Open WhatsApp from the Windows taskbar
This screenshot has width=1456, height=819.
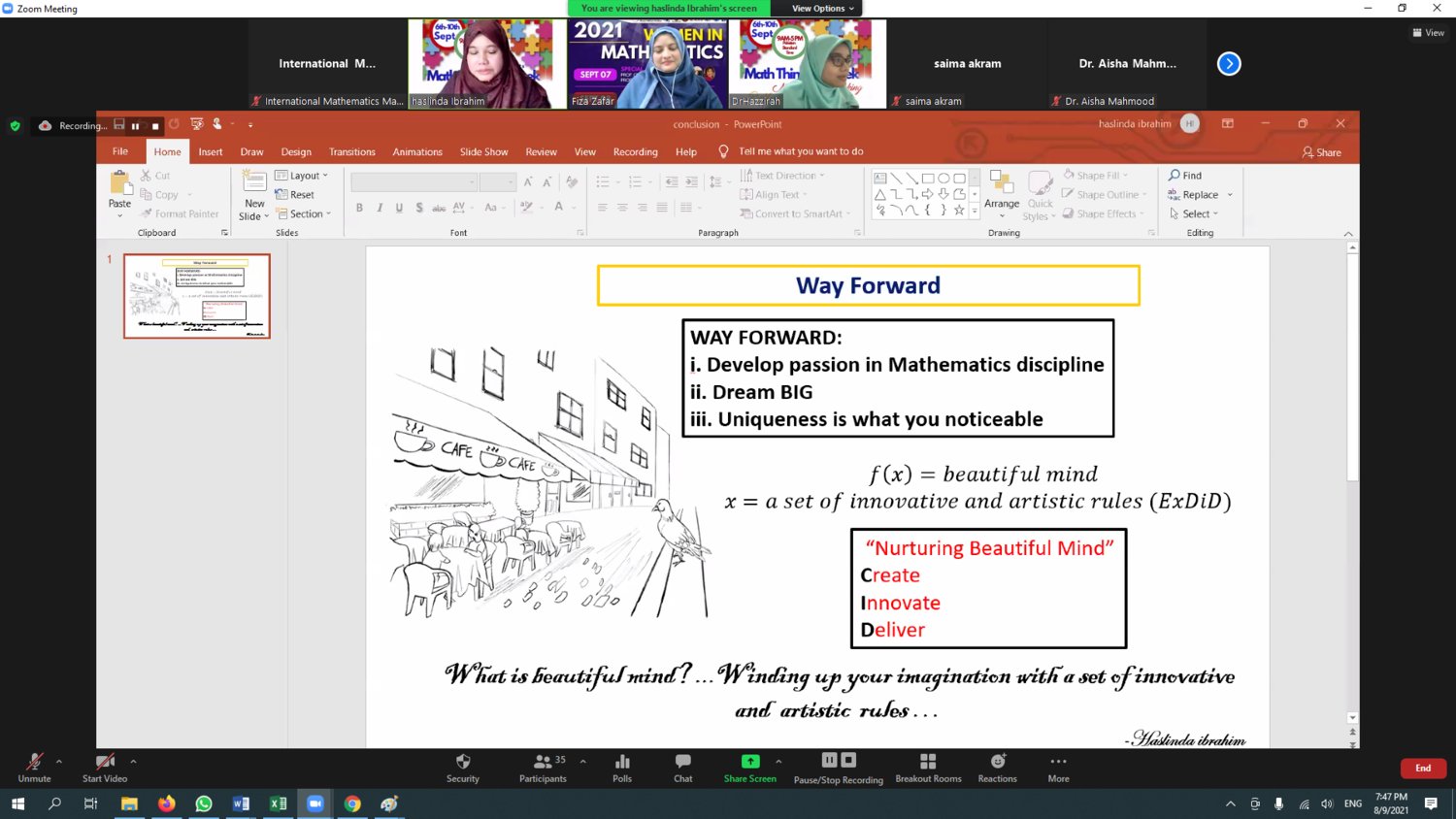(x=204, y=803)
